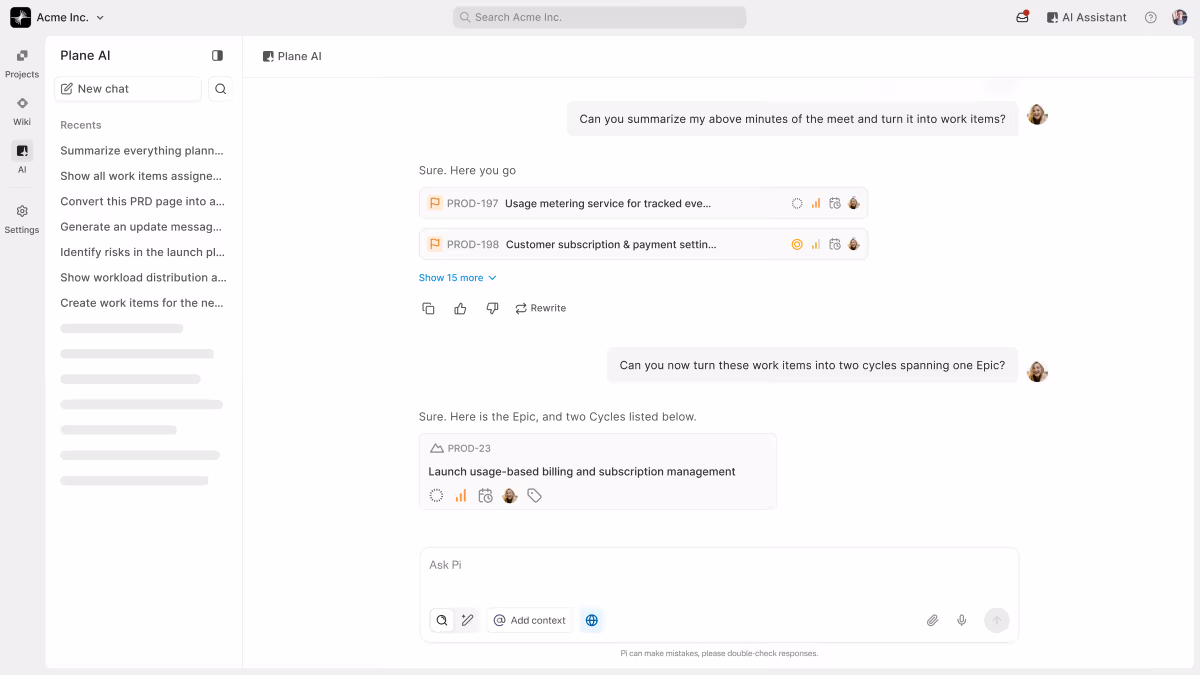The width and height of the screenshot is (1200, 675).
Task: Click the priority bars icon on PROD-197
Action: [x=816, y=203]
